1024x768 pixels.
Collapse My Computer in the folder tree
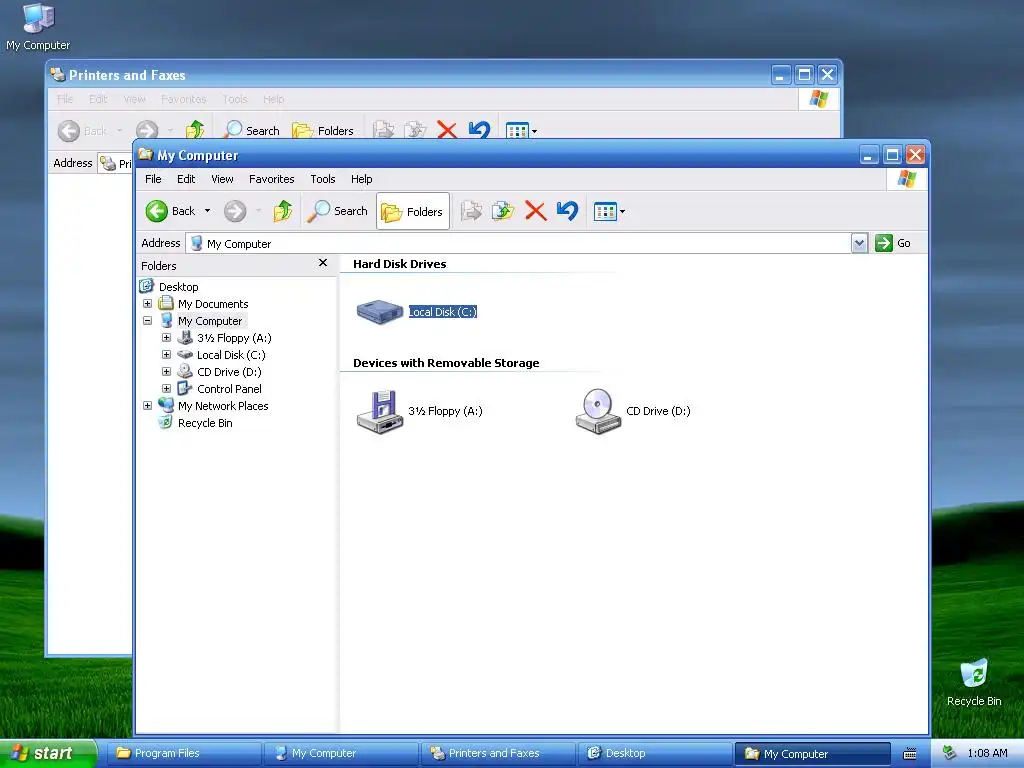[x=148, y=321]
